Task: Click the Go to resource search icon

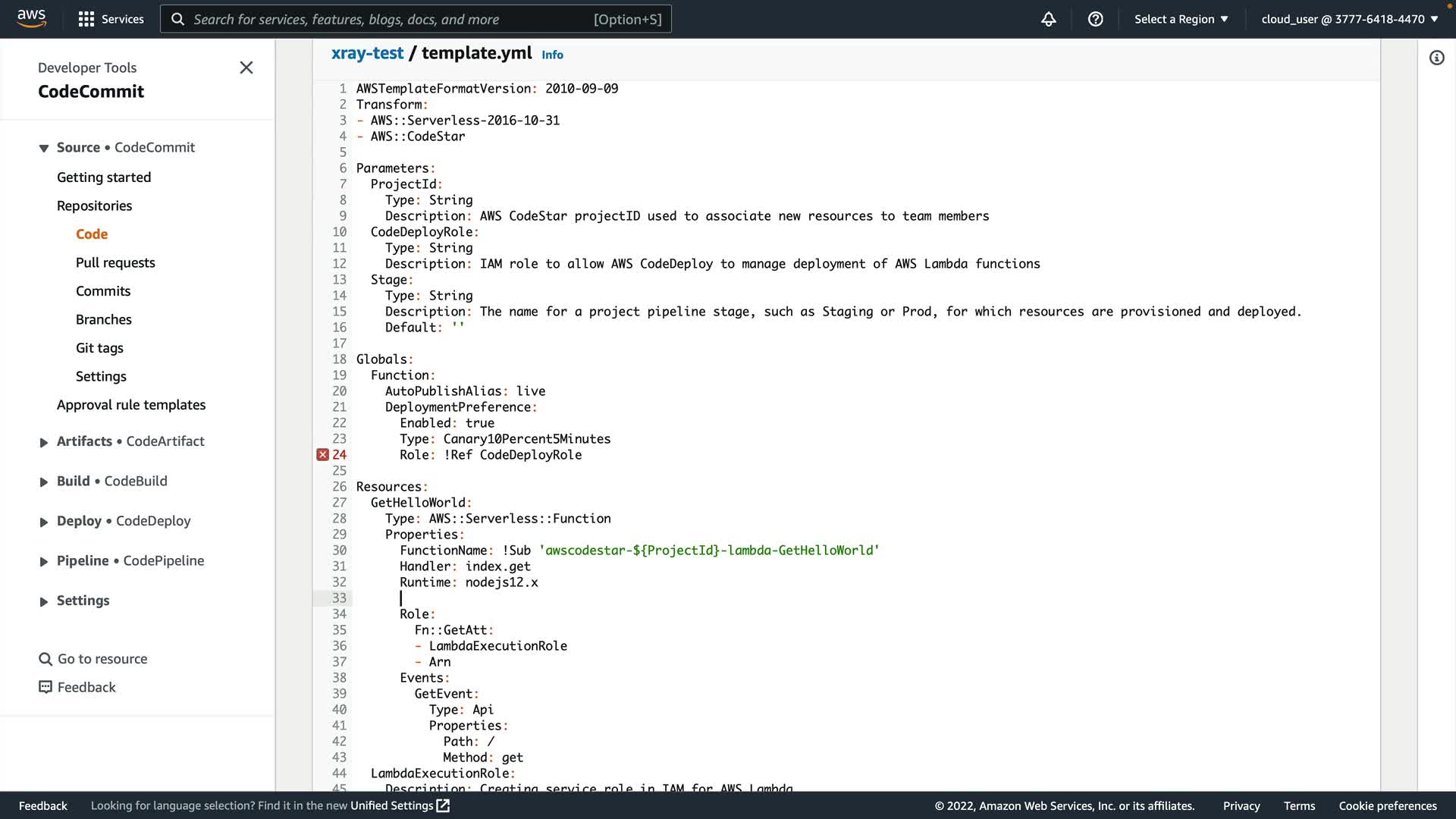Action: [x=45, y=659]
